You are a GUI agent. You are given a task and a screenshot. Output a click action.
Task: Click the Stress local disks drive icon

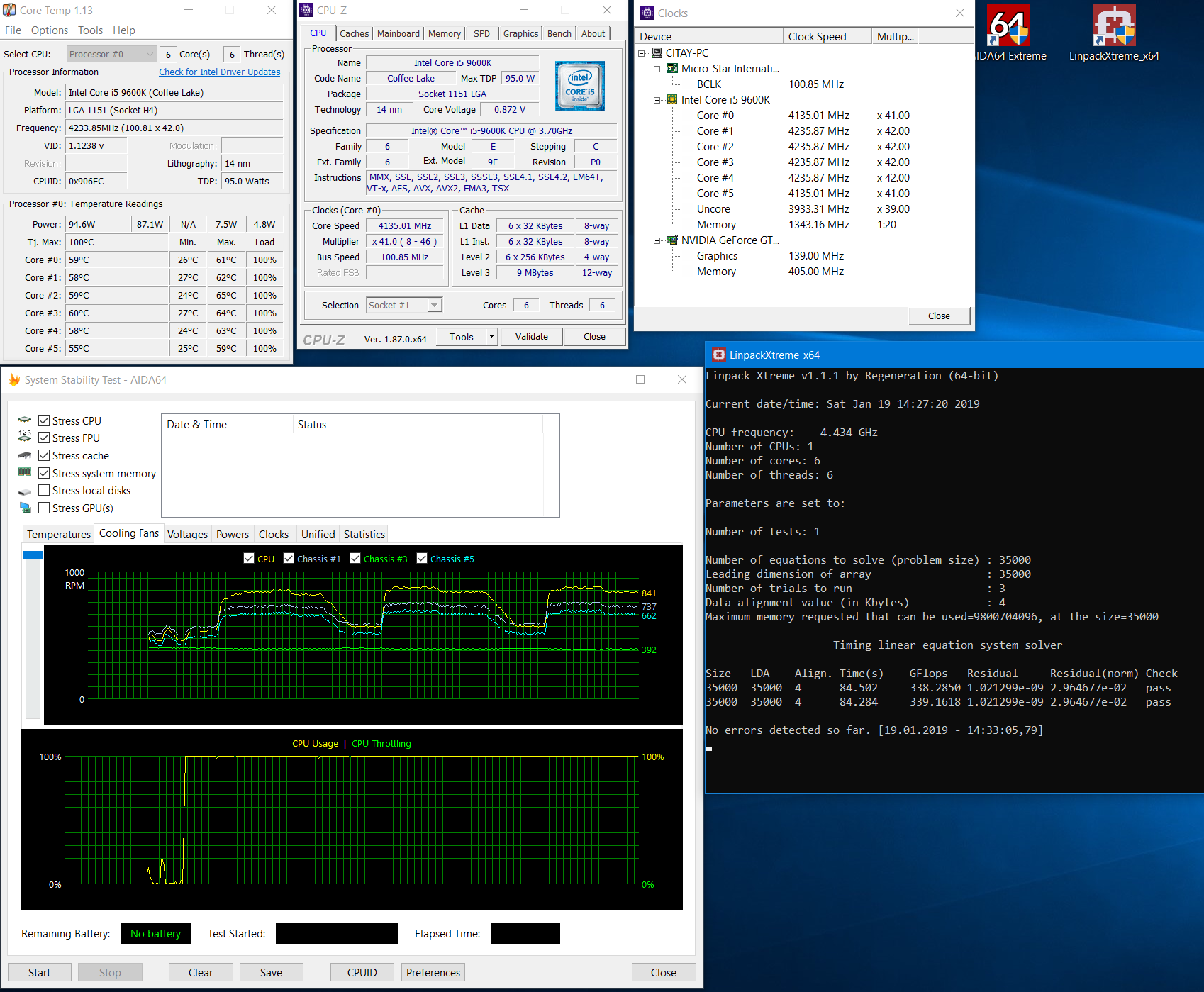25,491
